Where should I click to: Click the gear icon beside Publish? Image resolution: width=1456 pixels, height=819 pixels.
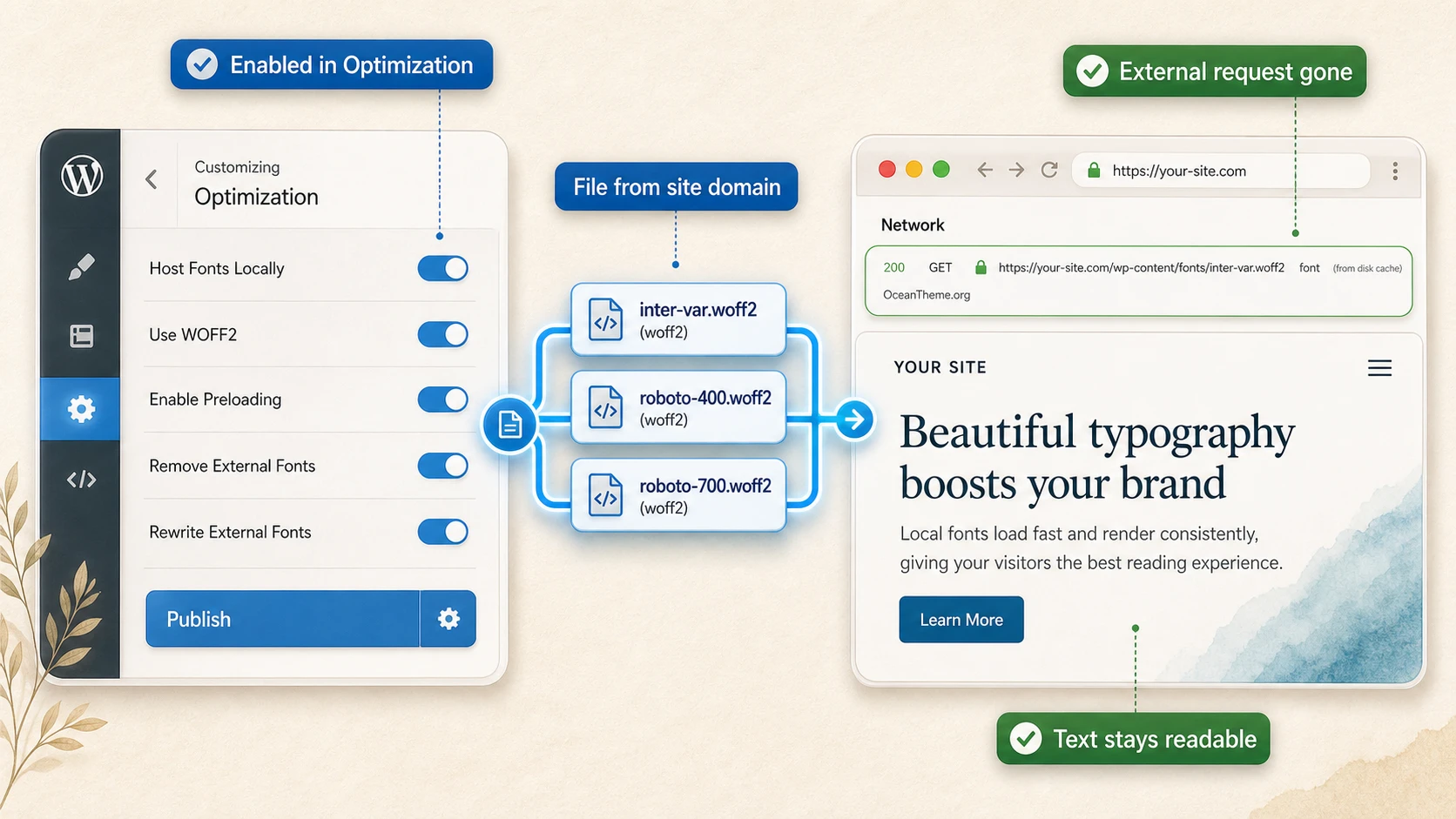click(448, 619)
